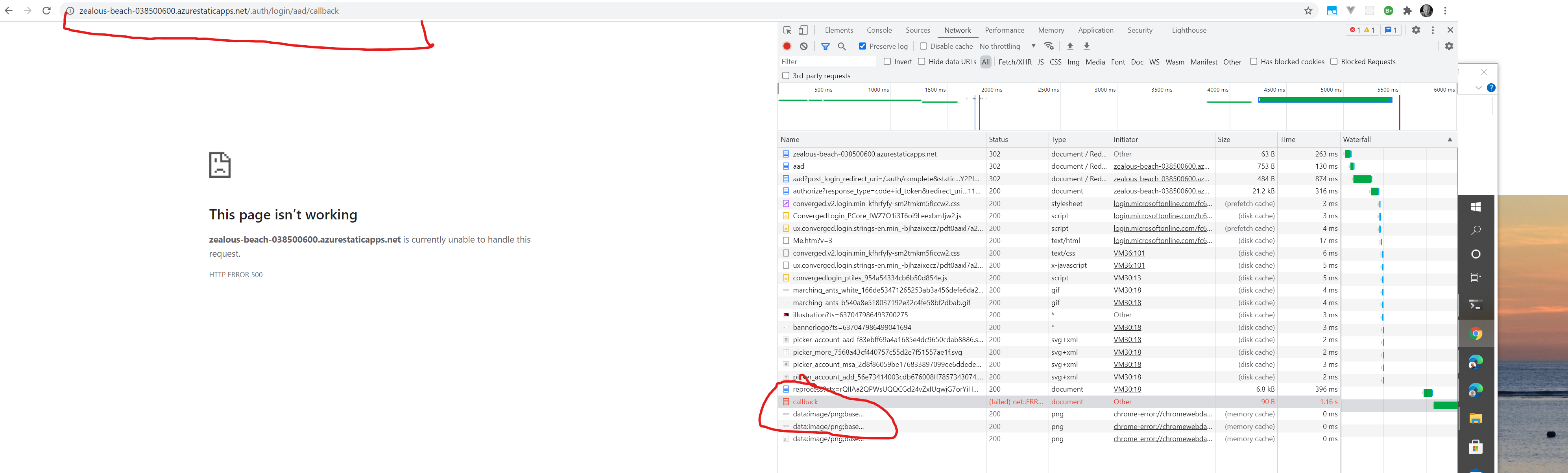Toggle the device toolbar icon
This screenshot has height=473, width=1568.
[x=803, y=30]
